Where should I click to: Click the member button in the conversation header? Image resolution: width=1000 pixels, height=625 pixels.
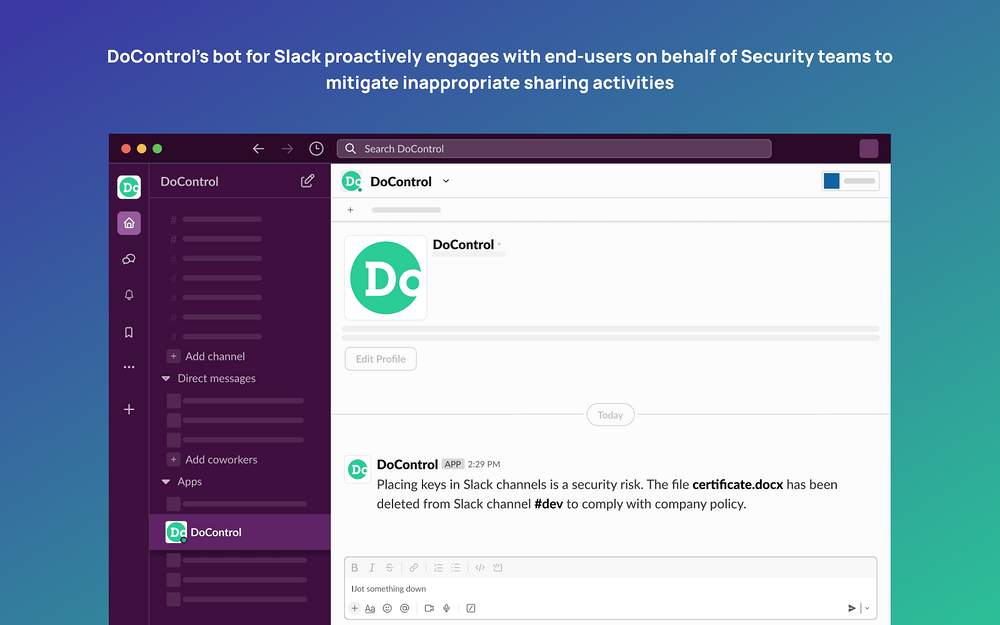tap(850, 181)
